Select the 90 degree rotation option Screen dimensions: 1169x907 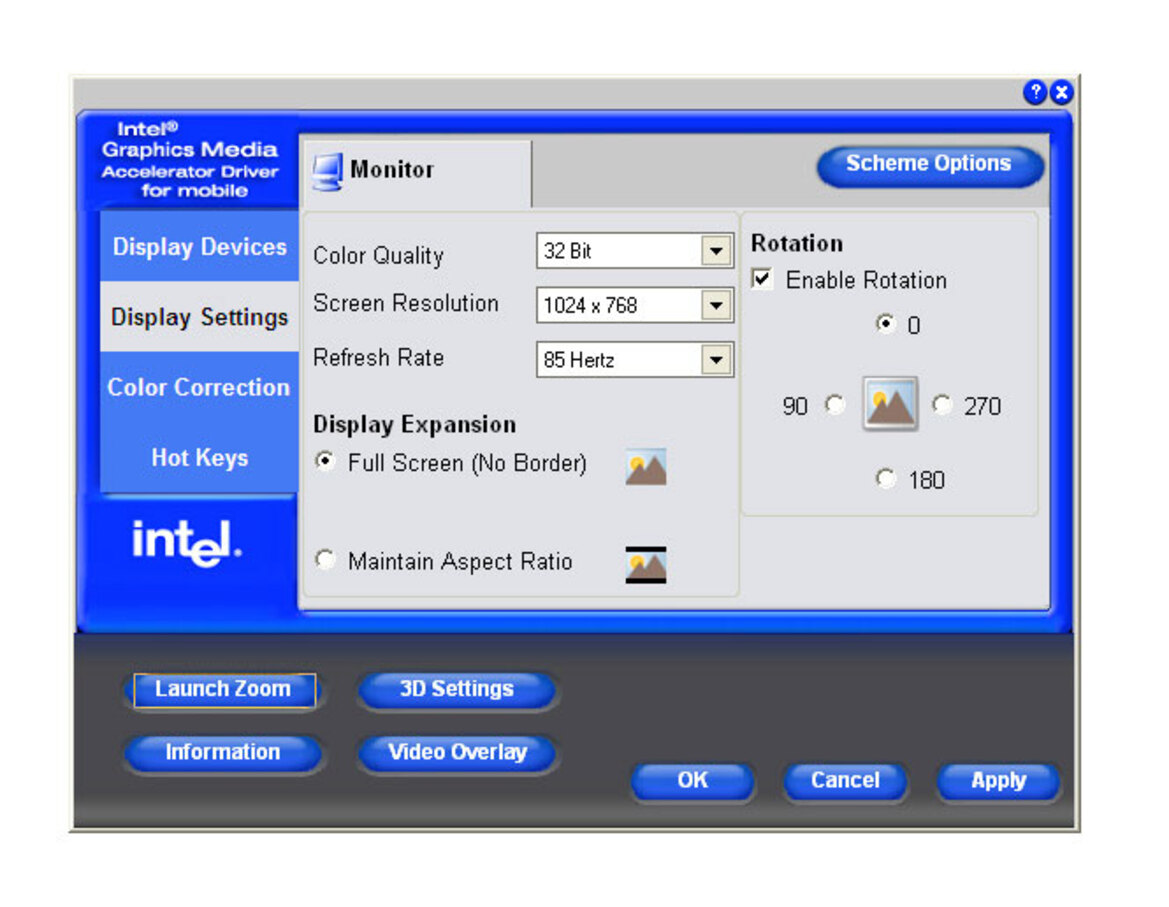point(835,404)
